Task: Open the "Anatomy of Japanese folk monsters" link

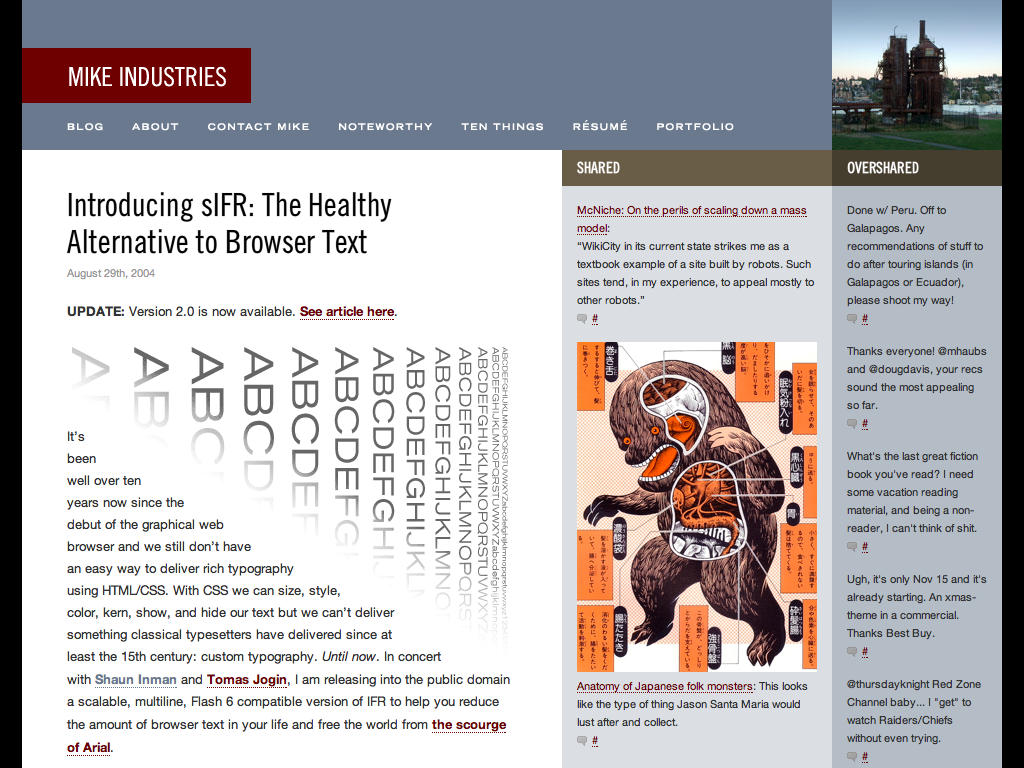Action: (x=665, y=686)
